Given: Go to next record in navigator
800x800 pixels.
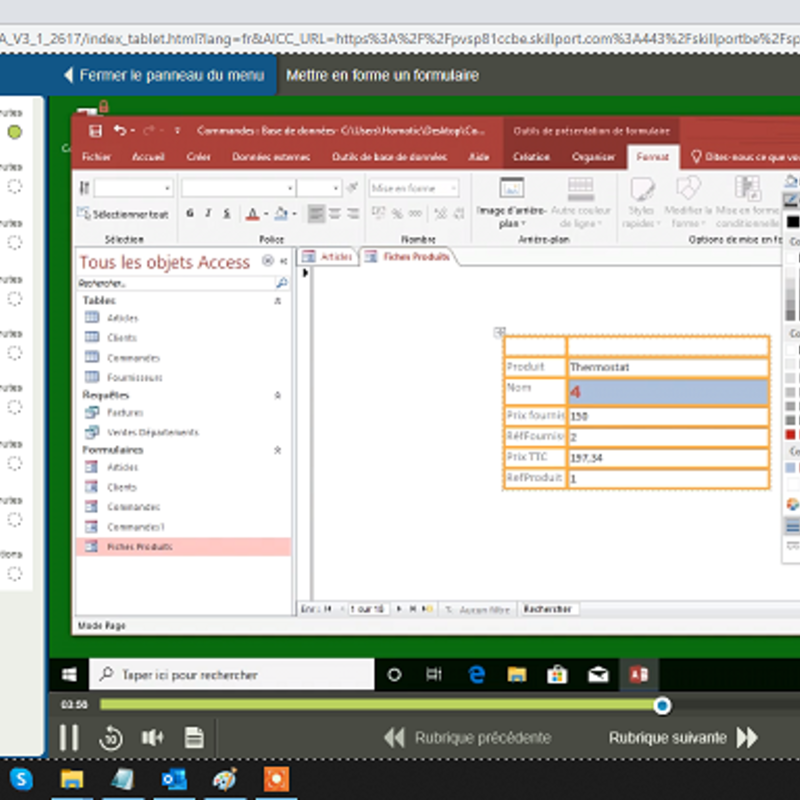Looking at the screenshot, I should click(x=399, y=609).
